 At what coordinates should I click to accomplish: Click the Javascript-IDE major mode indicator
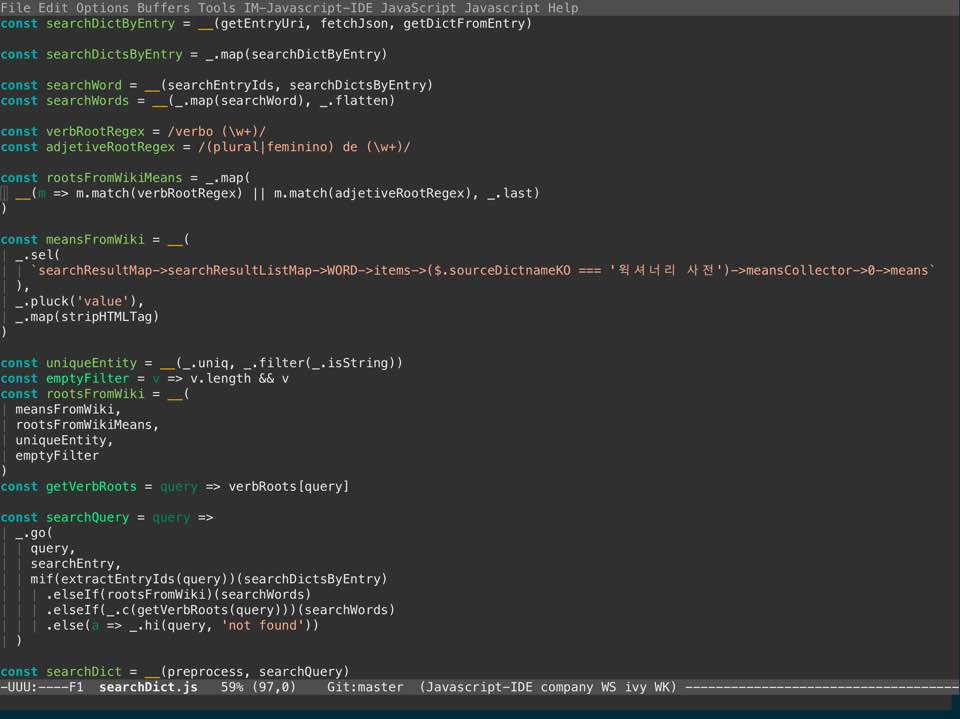coord(479,687)
